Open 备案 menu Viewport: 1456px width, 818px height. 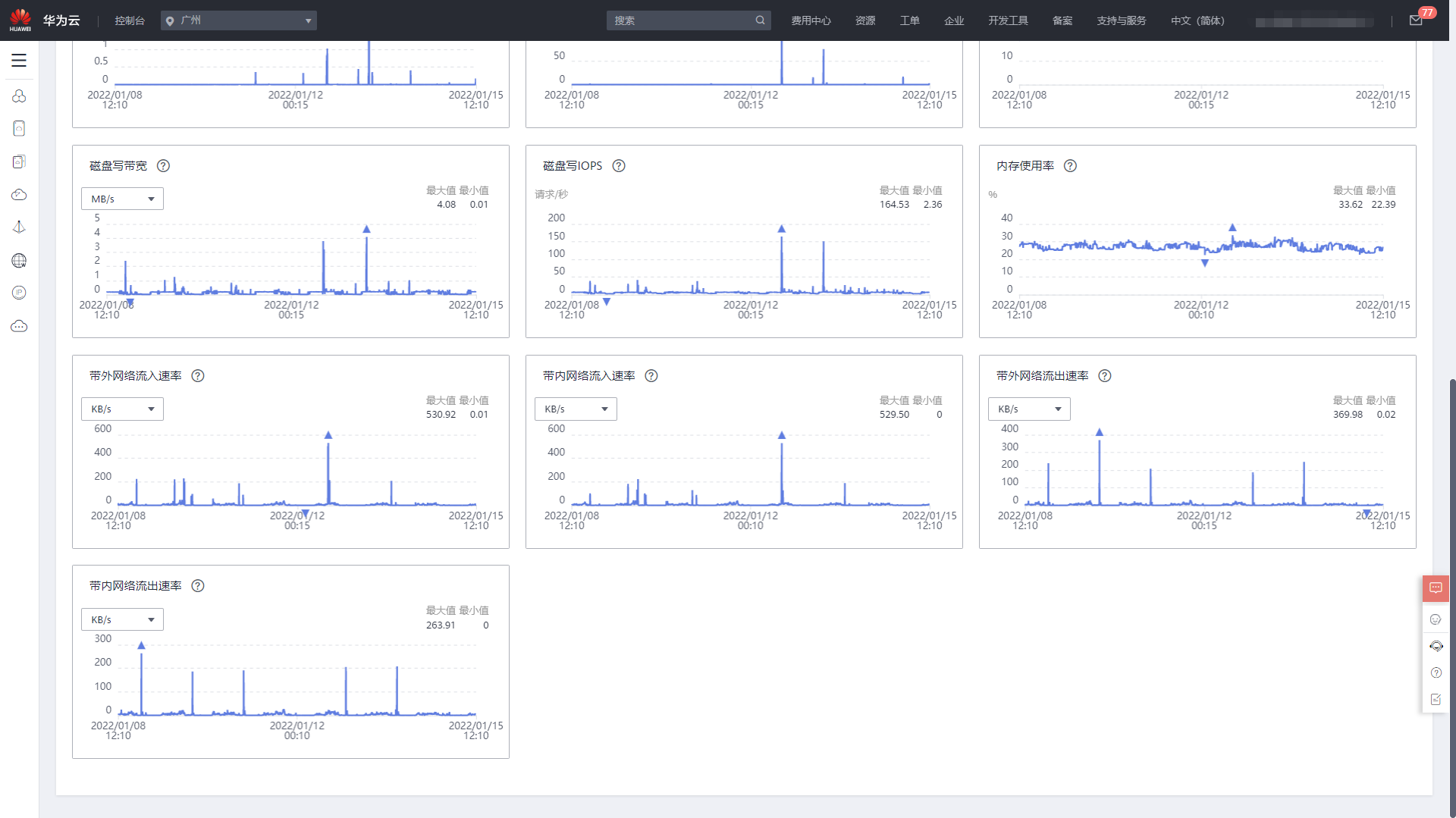click(1062, 20)
